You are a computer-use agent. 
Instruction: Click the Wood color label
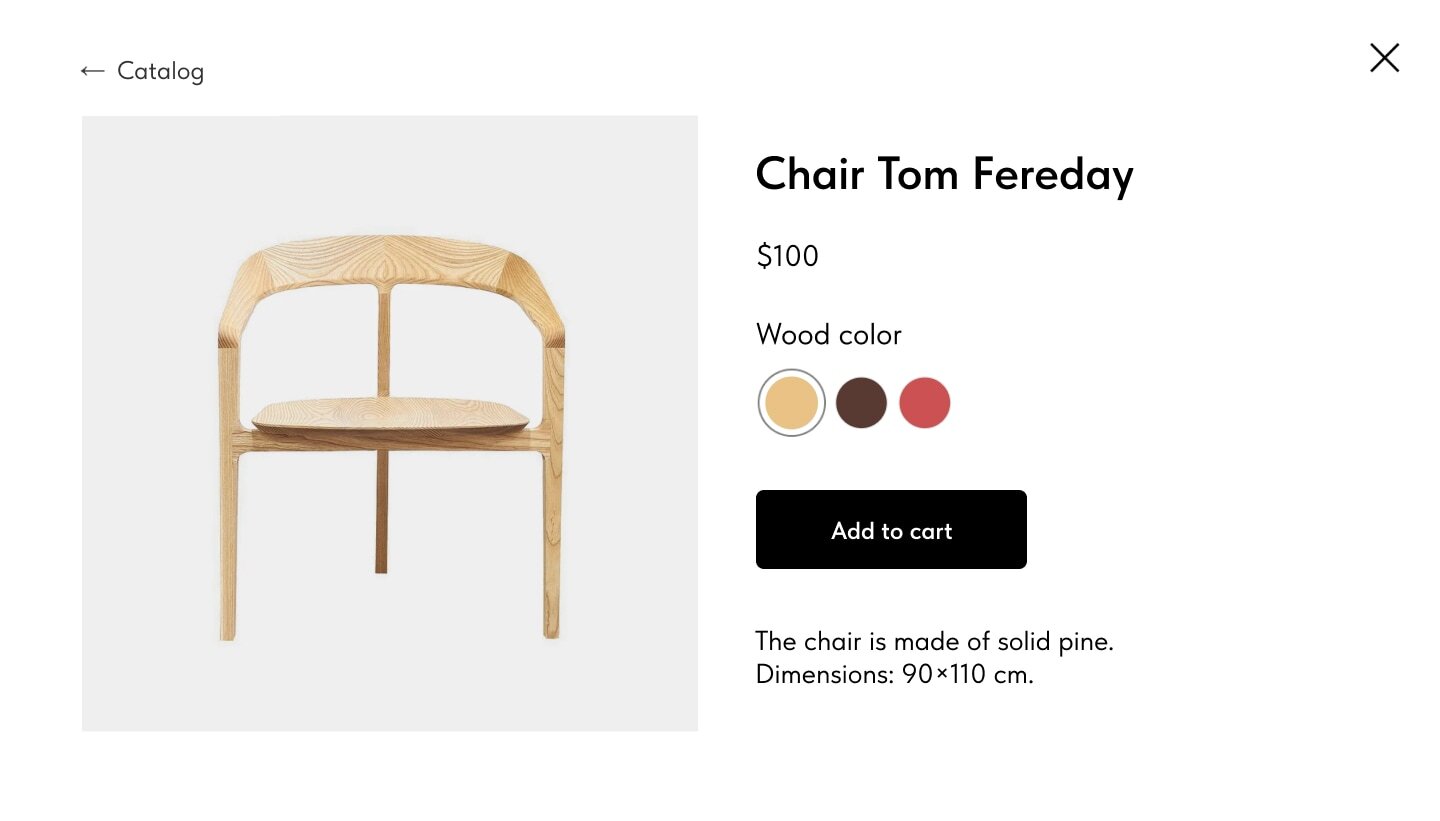[x=828, y=334]
